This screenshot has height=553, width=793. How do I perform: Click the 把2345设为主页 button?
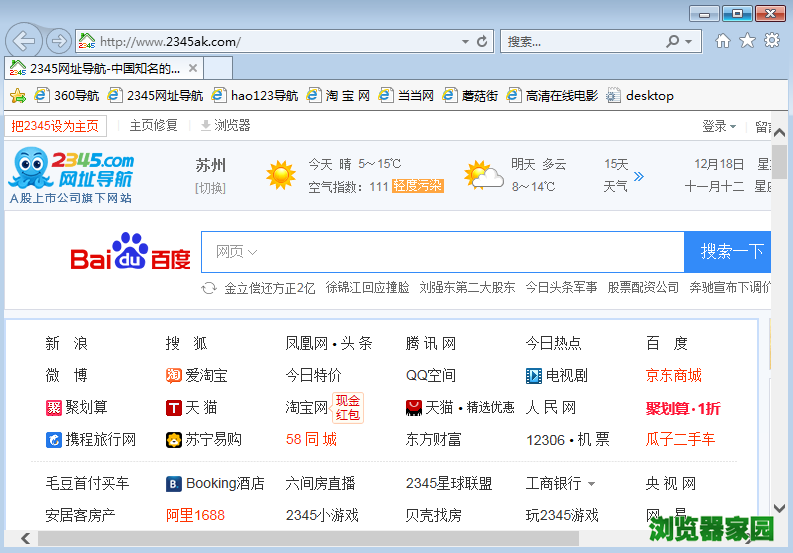(x=55, y=126)
